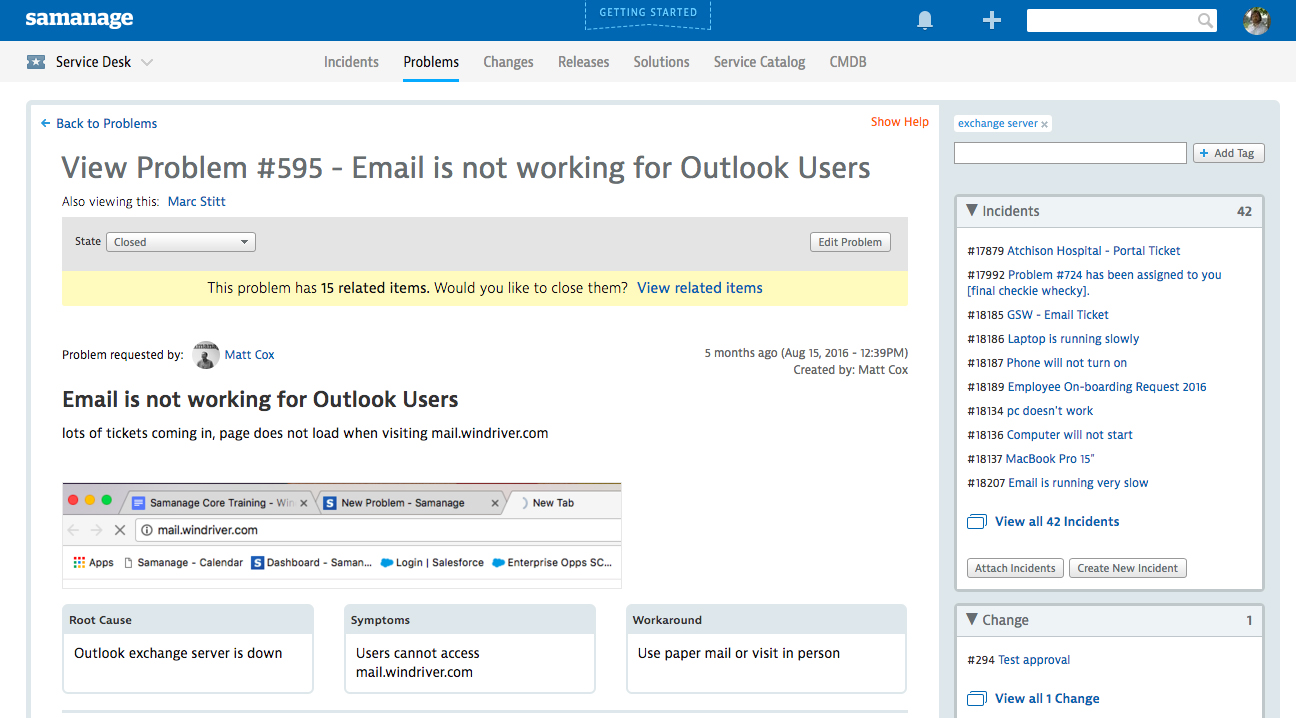Screen dimensions: 1296x718
Task: Click the stack icon beside View all 42 Incidents
Action: 977,522
